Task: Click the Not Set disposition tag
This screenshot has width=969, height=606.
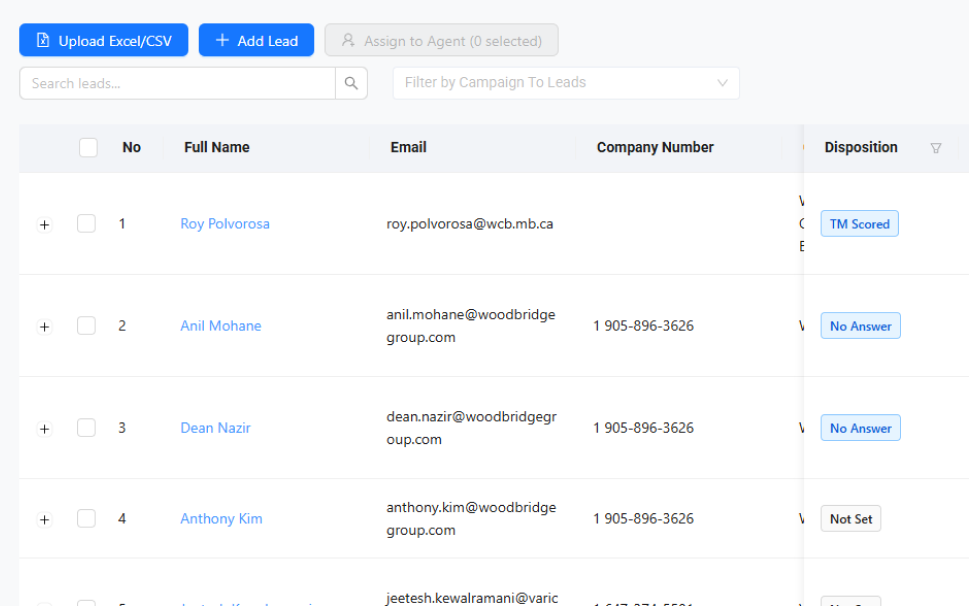Action: (x=850, y=519)
